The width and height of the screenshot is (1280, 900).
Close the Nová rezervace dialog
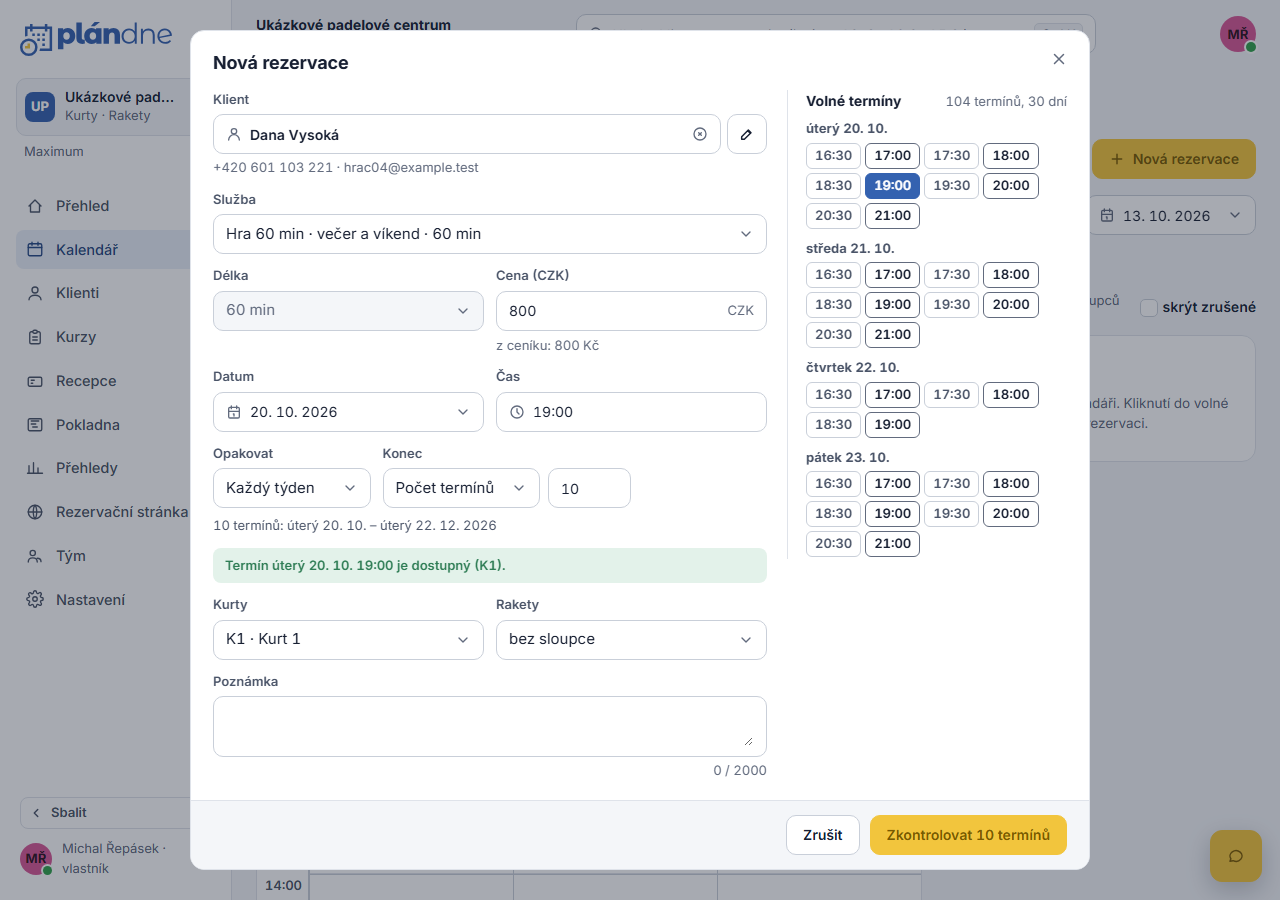coord(1059,59)
